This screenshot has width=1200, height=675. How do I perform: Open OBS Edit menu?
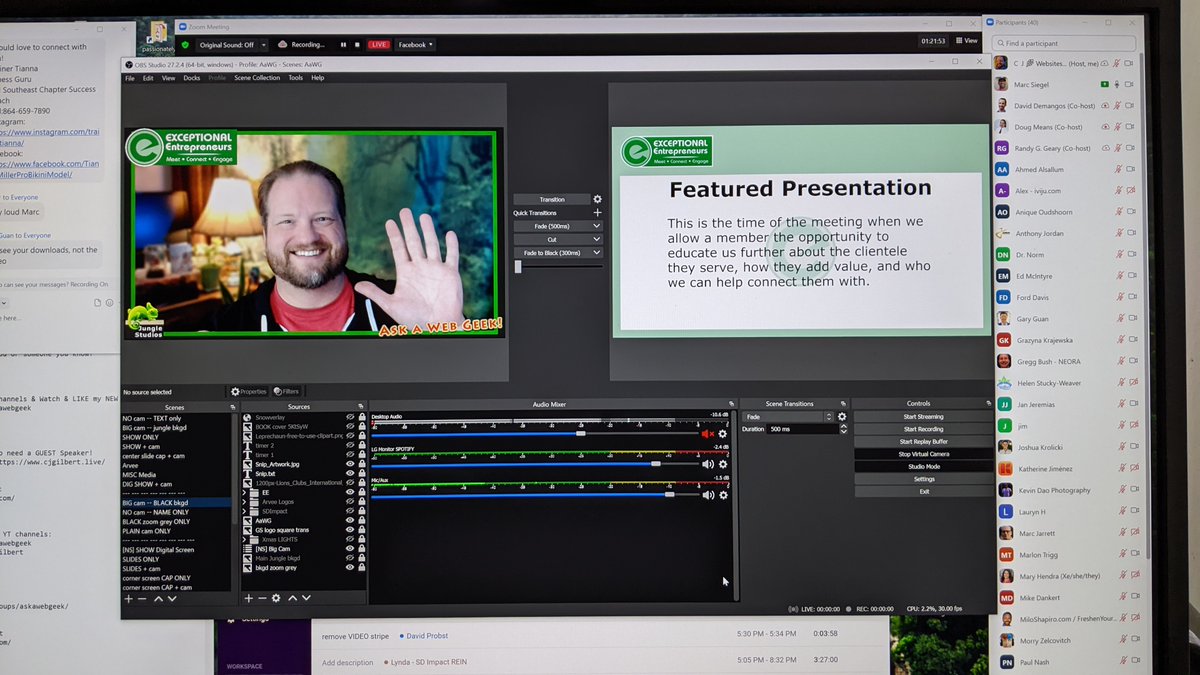point(148,78)
